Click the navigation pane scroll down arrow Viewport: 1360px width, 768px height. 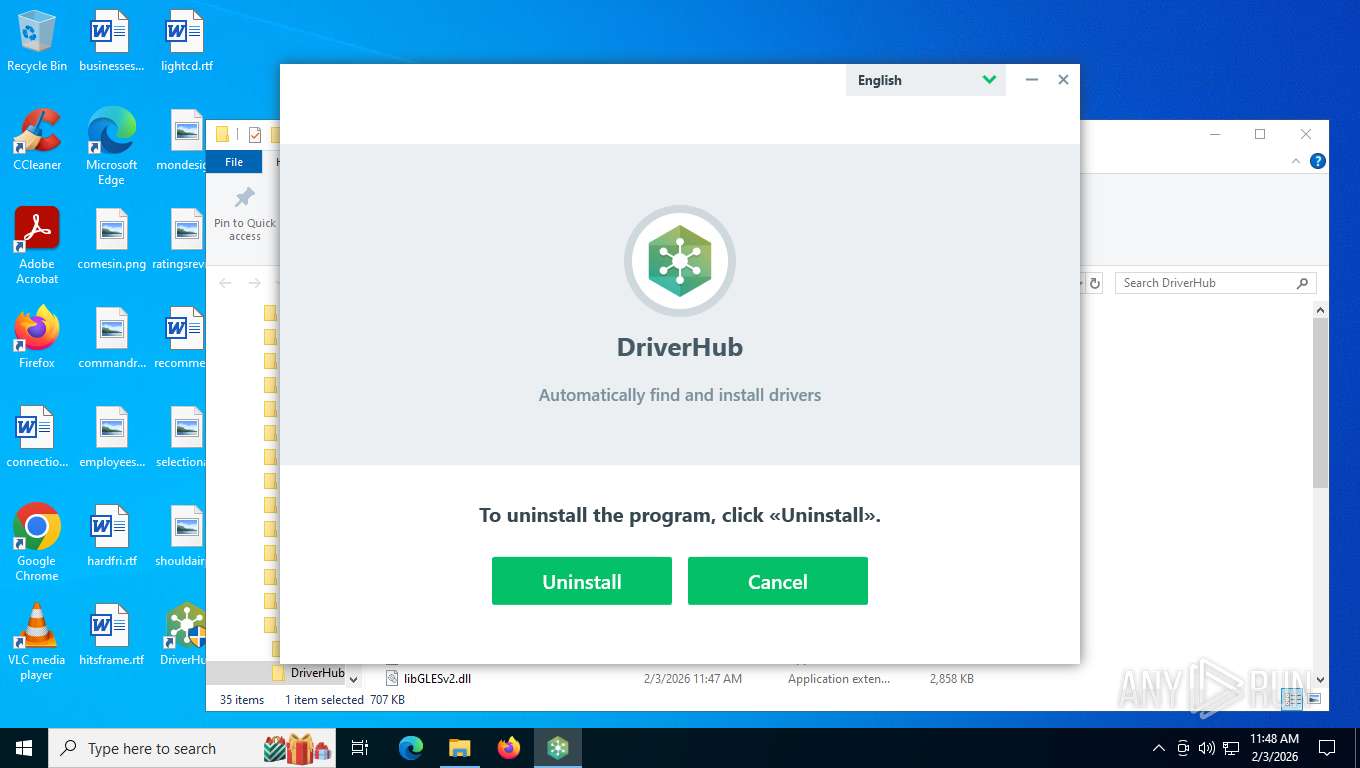(x=353, y=680)
